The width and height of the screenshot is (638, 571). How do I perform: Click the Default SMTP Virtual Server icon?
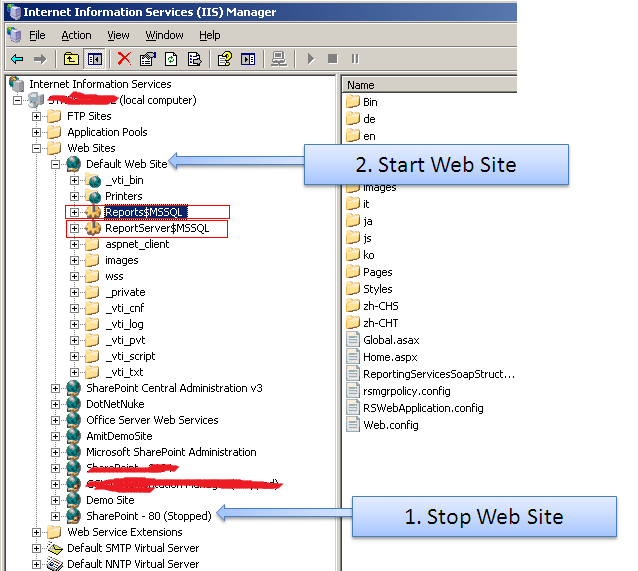pos(55,548)
